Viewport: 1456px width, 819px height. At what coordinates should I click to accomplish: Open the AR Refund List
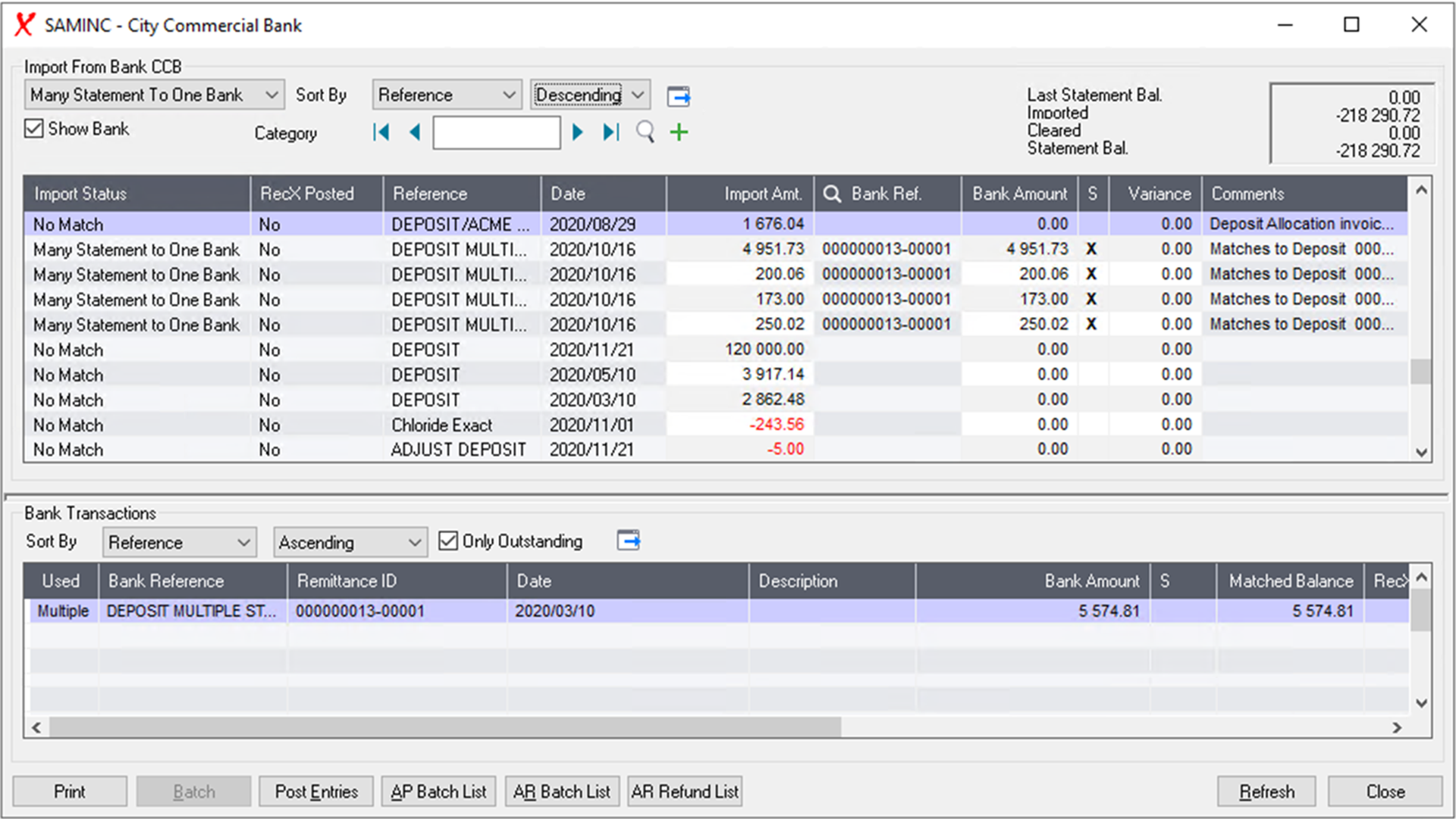(x=685, y=792)
